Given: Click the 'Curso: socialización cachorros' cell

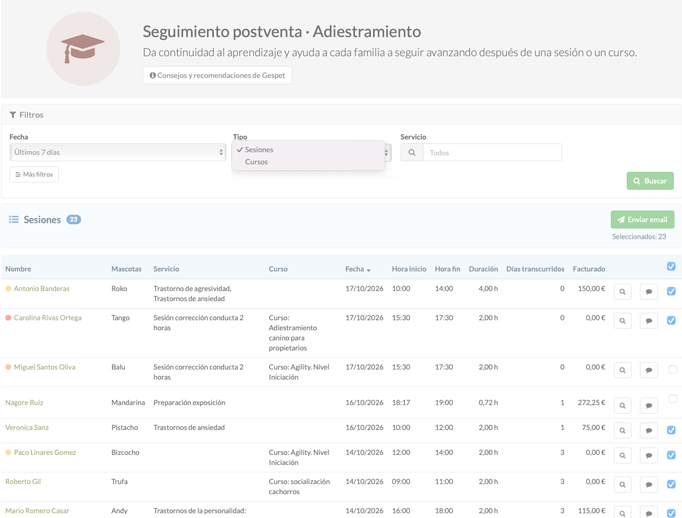Looking at the screenshot, I should click(x=299, y=486).
